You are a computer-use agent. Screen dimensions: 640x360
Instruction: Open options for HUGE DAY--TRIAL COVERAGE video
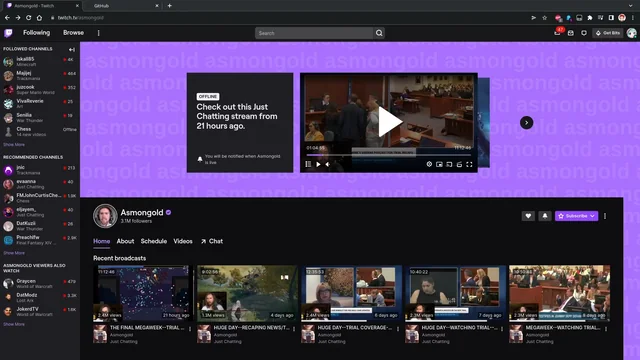pos(398,329)
